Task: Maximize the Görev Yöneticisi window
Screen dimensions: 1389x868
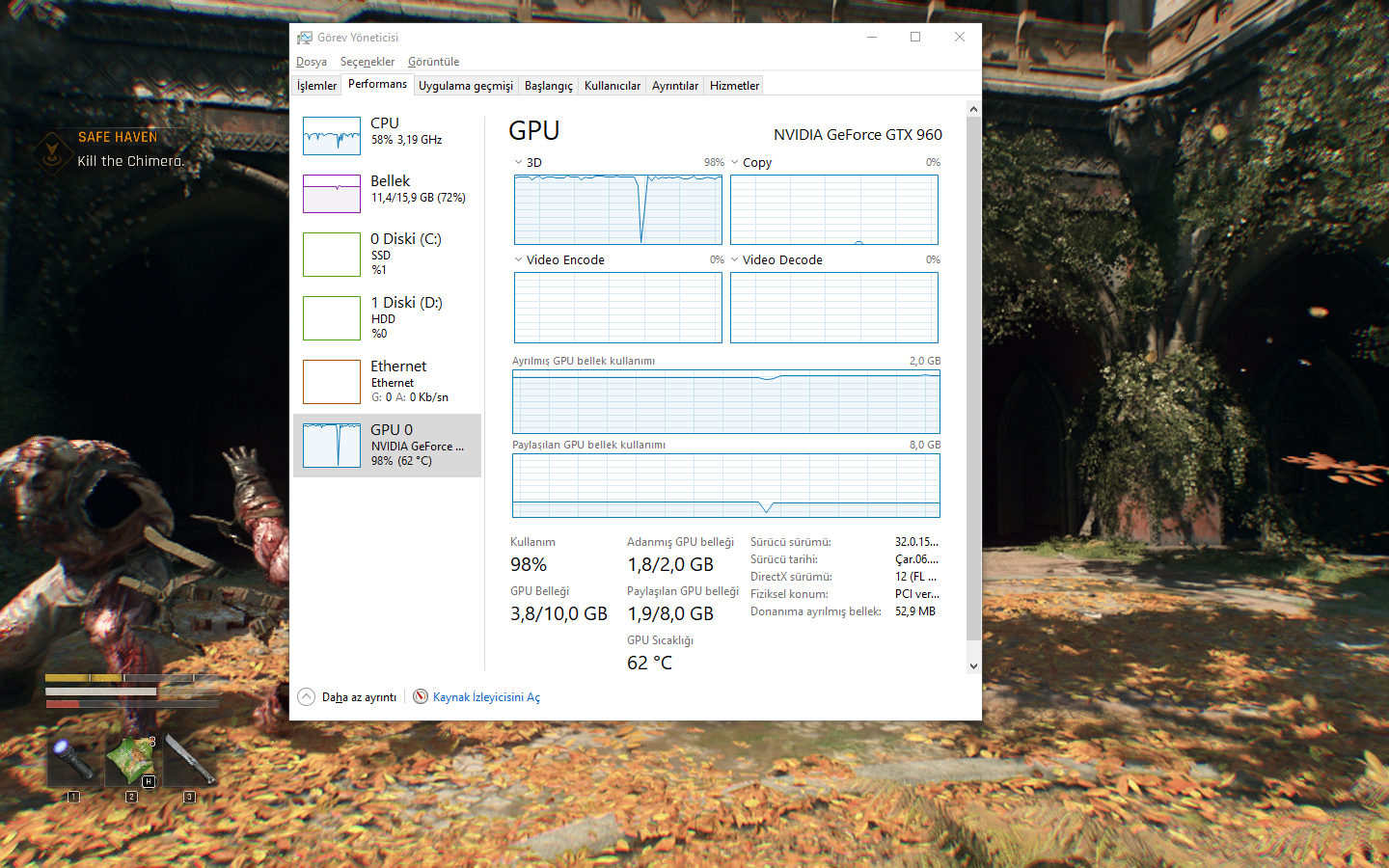Action: coord(915,38)
